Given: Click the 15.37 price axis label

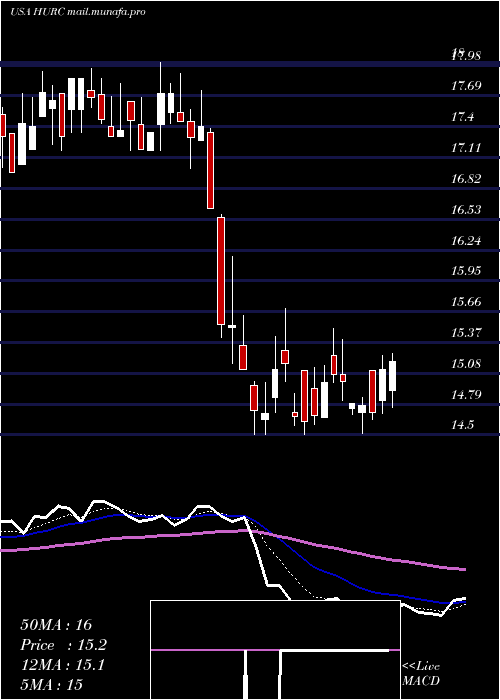Looking at the screenshot, I should tap(466, 333).
